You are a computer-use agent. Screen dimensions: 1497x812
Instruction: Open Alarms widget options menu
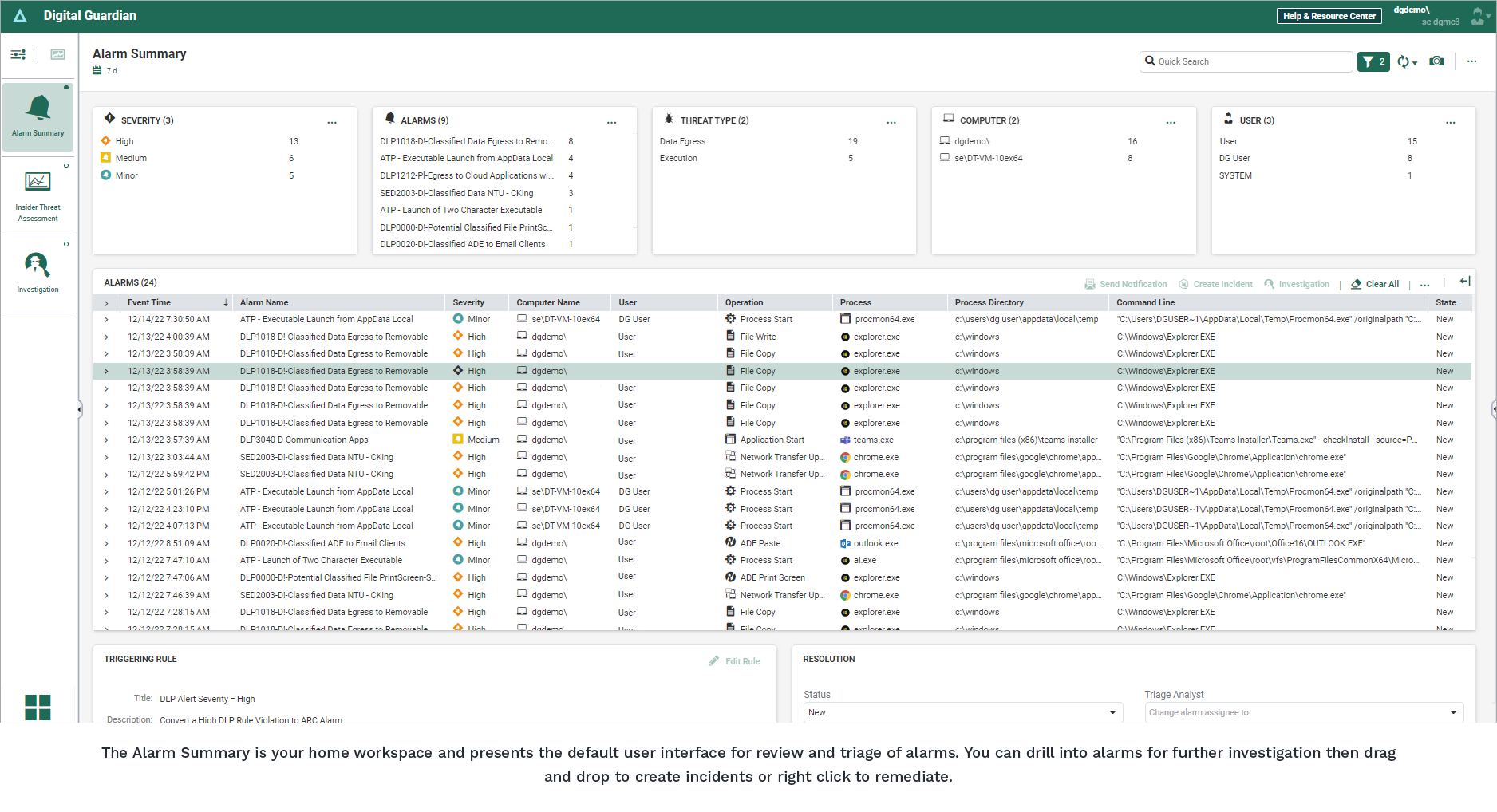(x=611, y=122)
